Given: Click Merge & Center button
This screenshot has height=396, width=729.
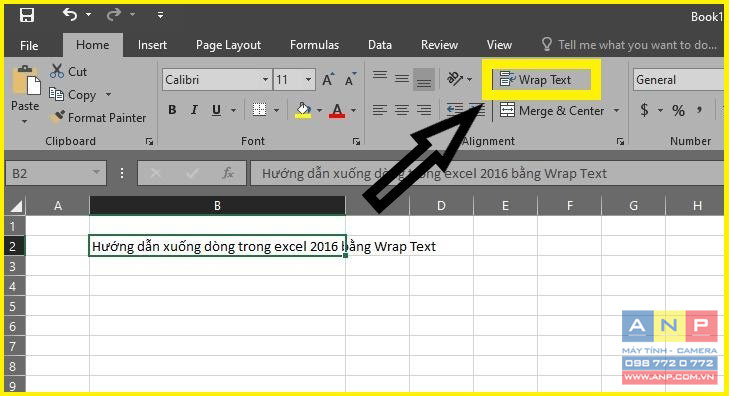Looking at the screenshot, I should pos(552,111).
